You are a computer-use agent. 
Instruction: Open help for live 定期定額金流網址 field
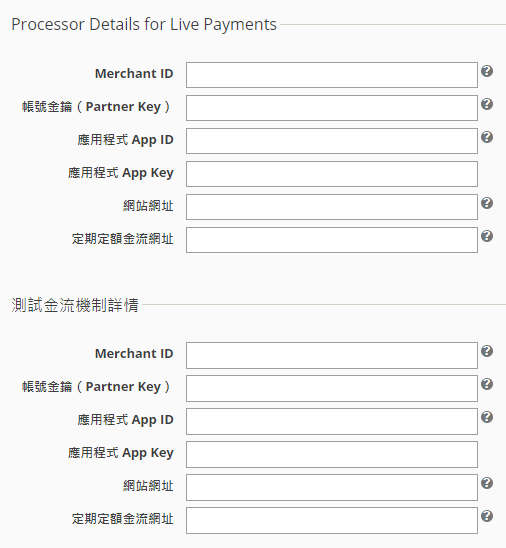[x=487, y=236]
